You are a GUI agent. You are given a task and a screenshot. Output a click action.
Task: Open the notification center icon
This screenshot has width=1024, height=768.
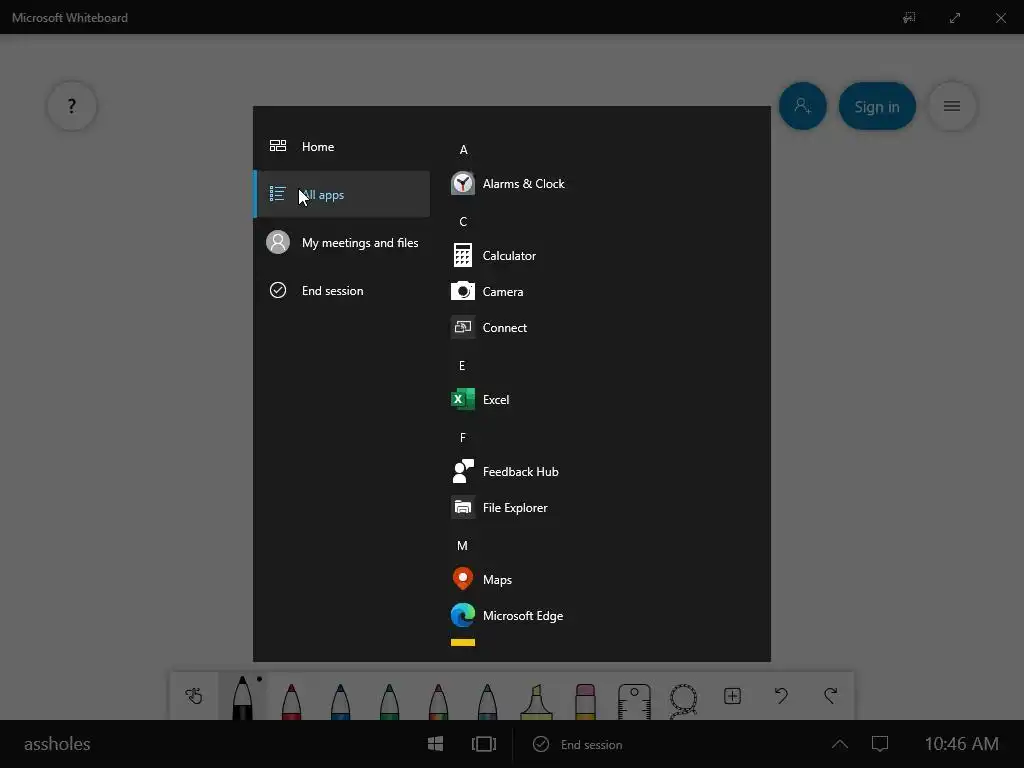pyautogui.click(x=880, y=744)
